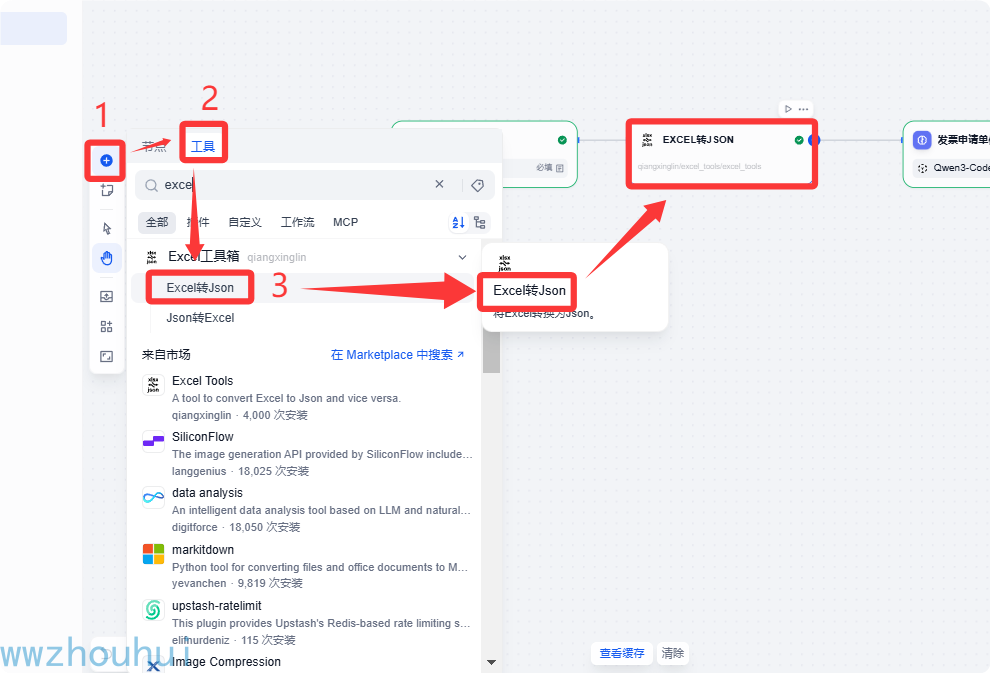Click the tool list scrollbar thumb
The image size is (990, 673).
click(491, 350)
